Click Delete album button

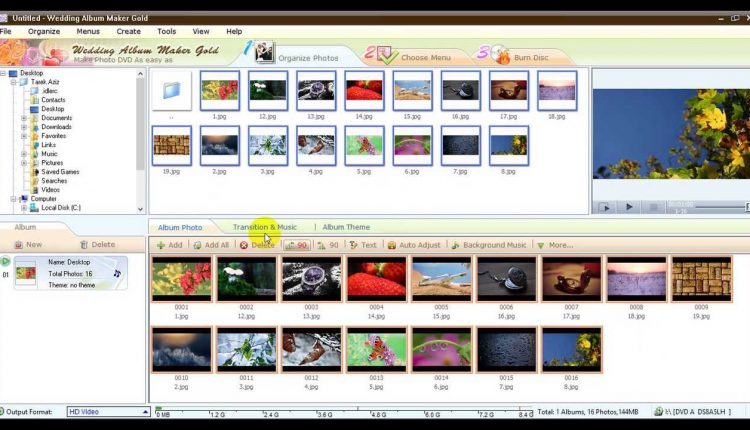(x=98, y=244)
